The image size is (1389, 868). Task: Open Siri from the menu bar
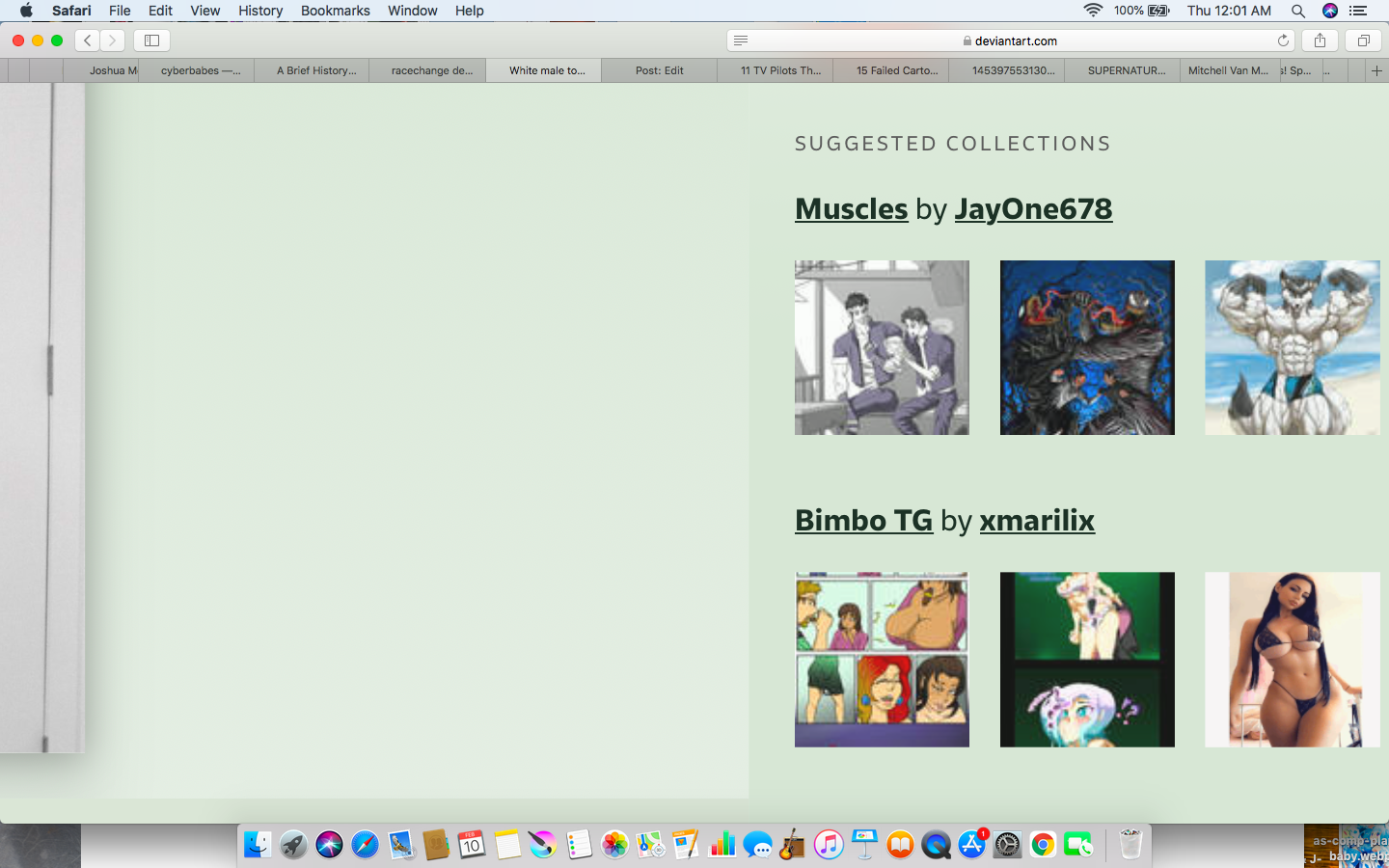[1330, 11]
